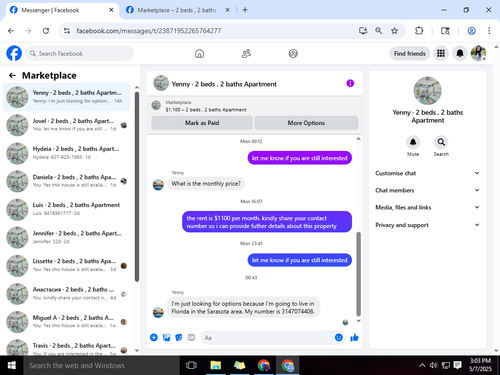The height and width of the screenshot is (375, 500).
Task: Click the Search Facebook field
Action: pos(80,53)
